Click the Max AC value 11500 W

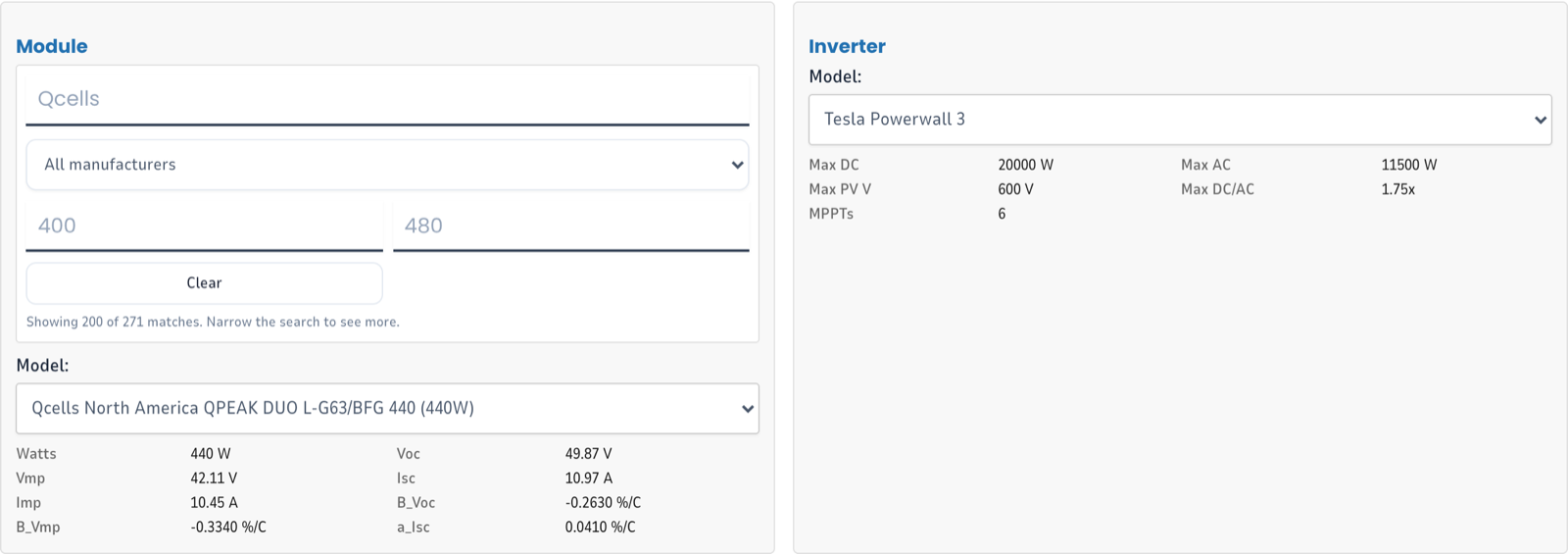tap(1408, 165)
